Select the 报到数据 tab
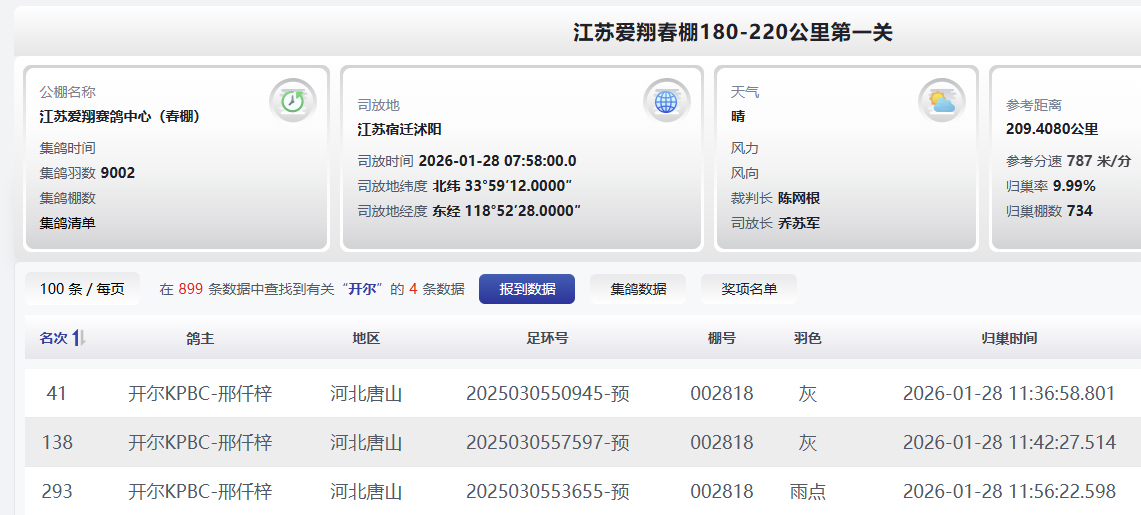 point(527,289)
